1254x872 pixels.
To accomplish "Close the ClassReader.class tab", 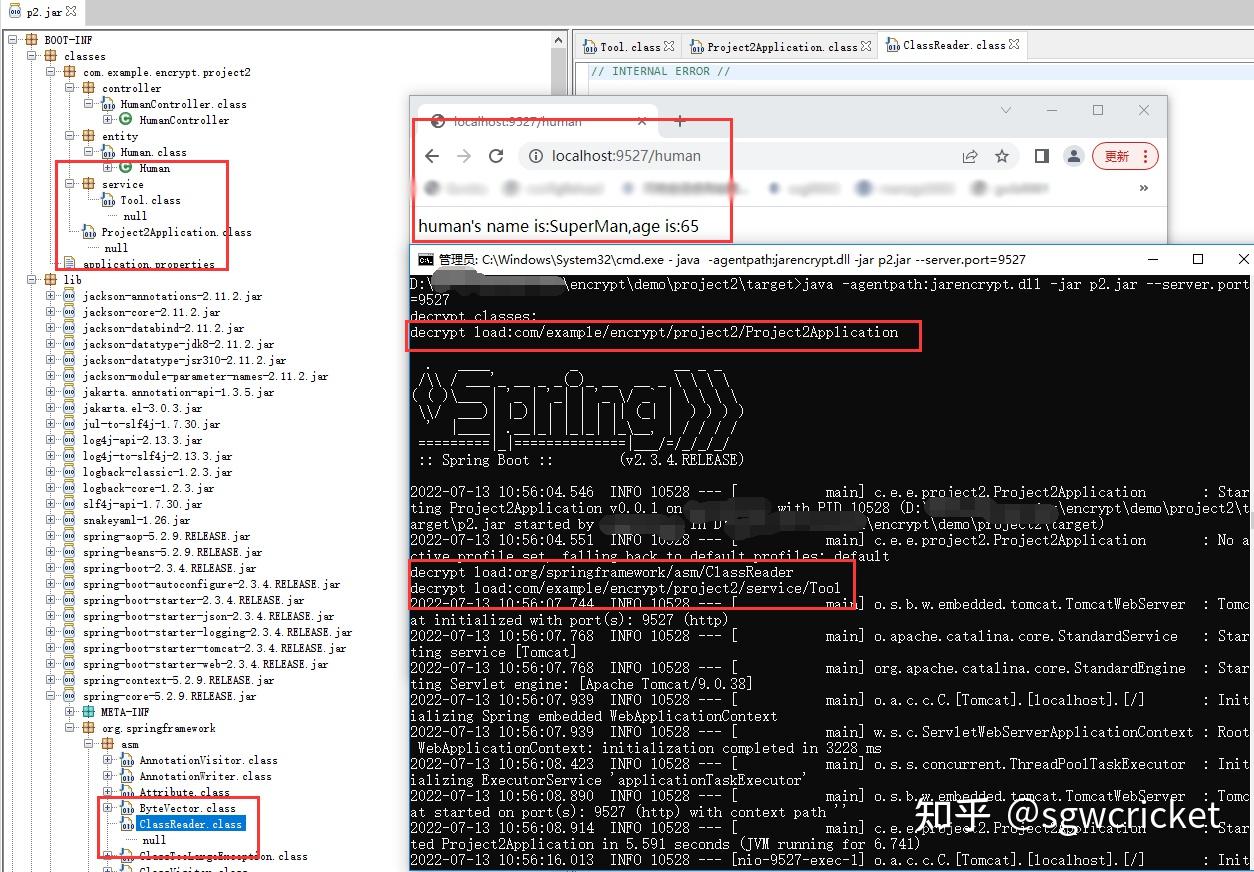I will tap(1013, 45).
